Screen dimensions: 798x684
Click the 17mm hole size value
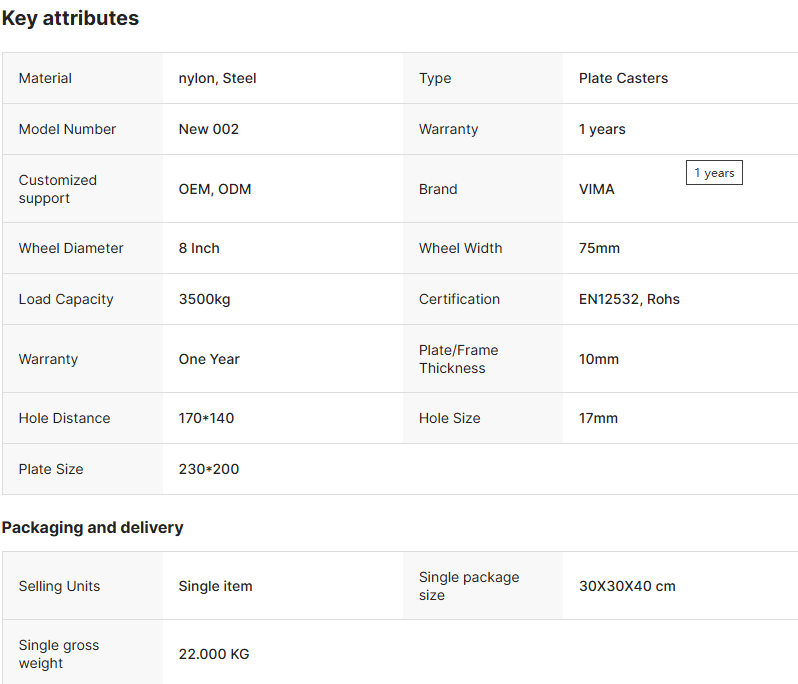pos(598,418)
